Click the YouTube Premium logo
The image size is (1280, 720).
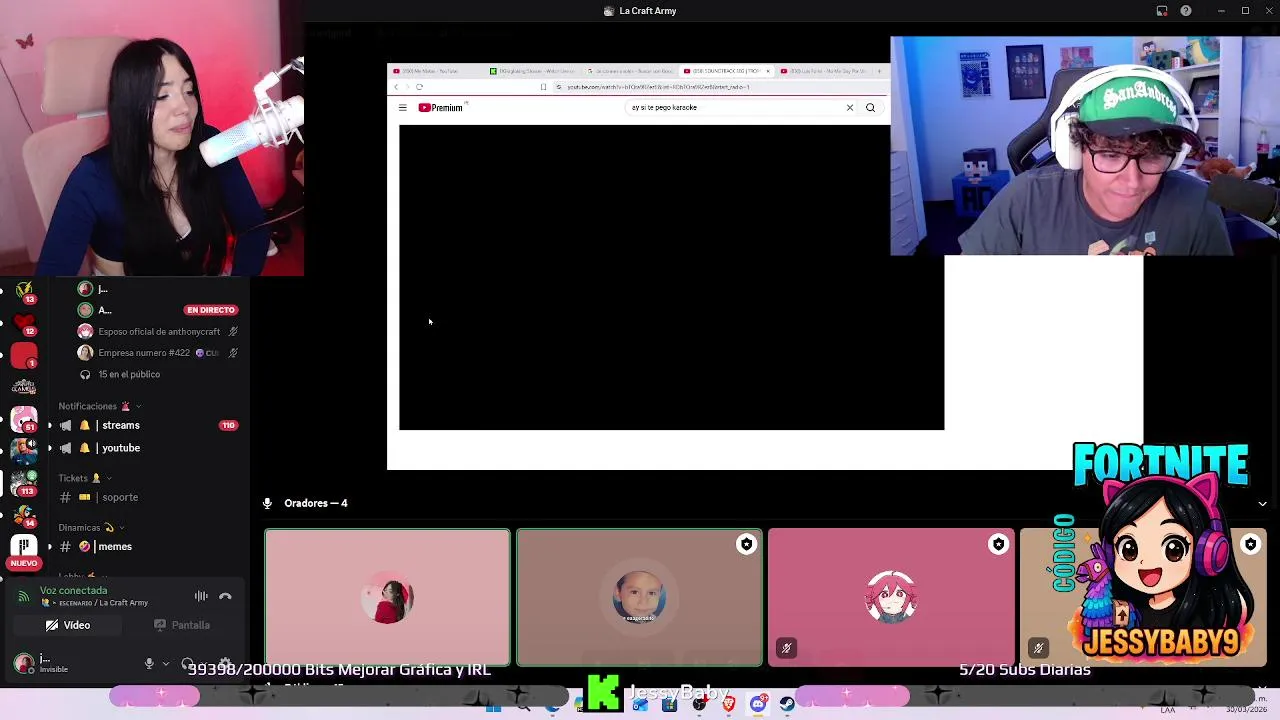441,107
